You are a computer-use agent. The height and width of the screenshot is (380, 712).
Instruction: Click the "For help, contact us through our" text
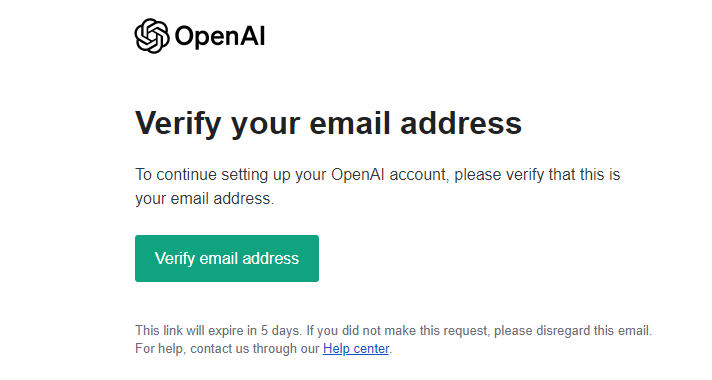point(227,349)
